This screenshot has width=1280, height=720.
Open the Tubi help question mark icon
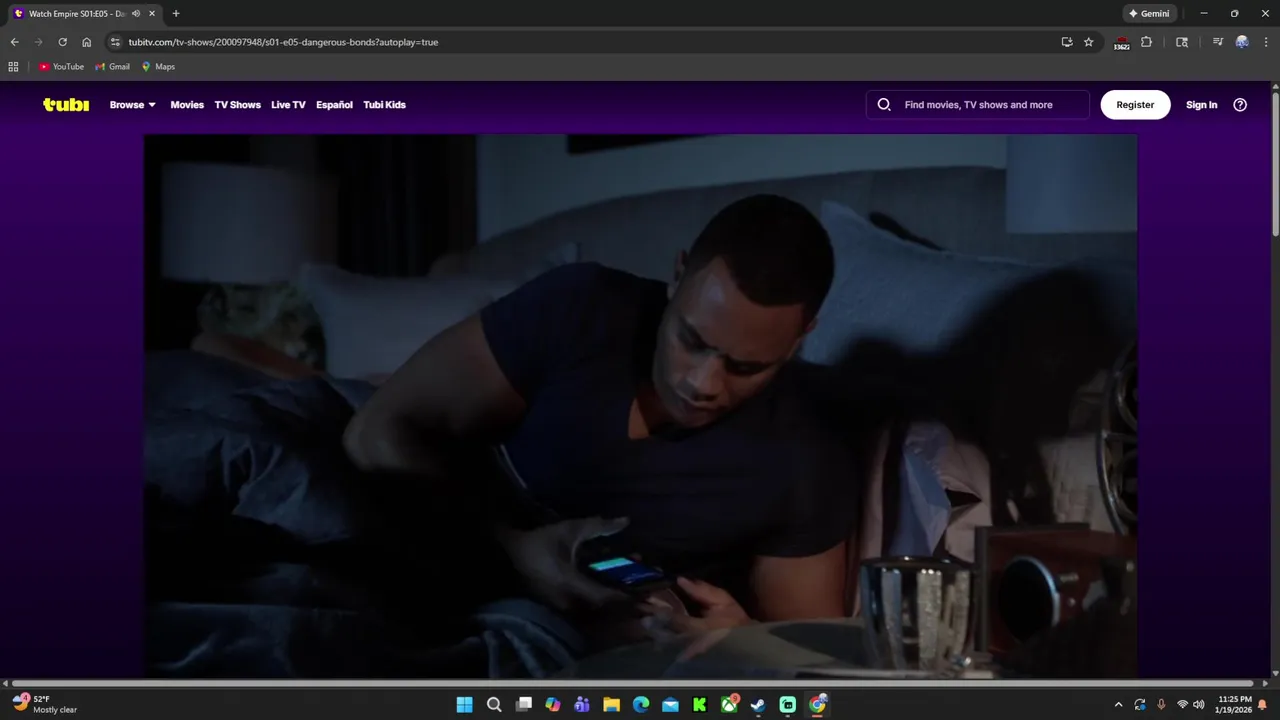1240,105
